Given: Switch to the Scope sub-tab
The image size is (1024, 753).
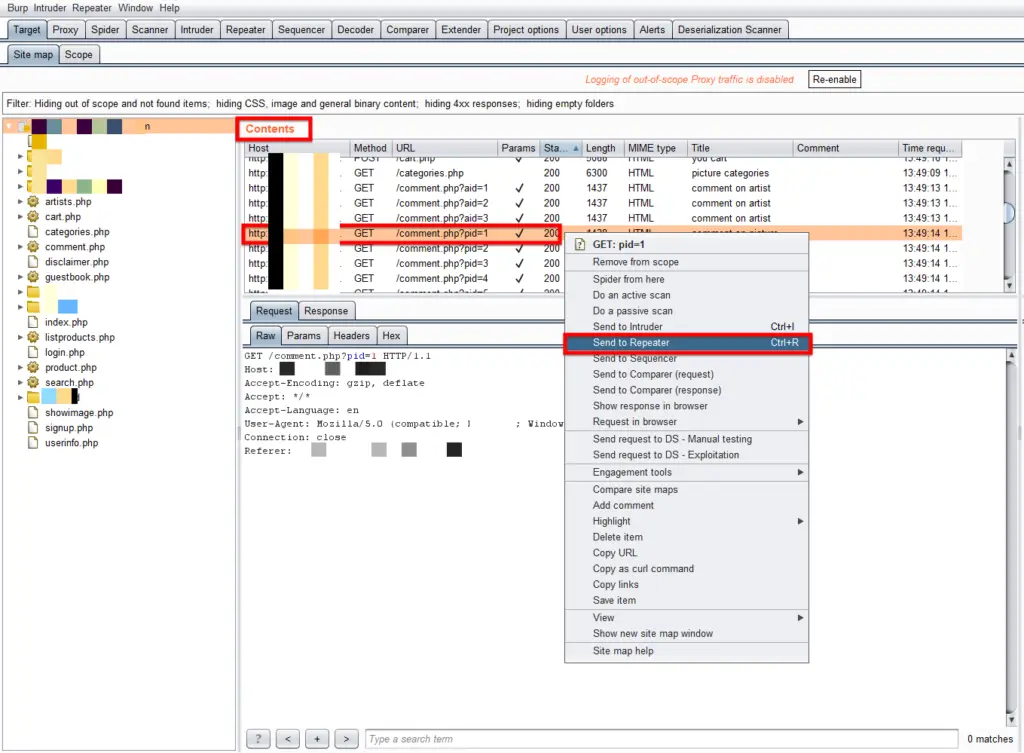Looking at the screenshot, I should tap(78, 55).
